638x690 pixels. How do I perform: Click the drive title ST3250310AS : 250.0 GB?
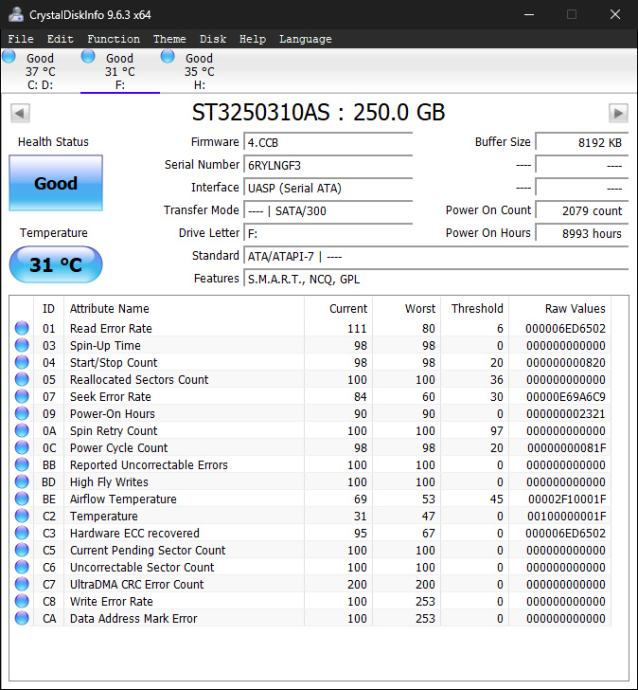point(319,112)
